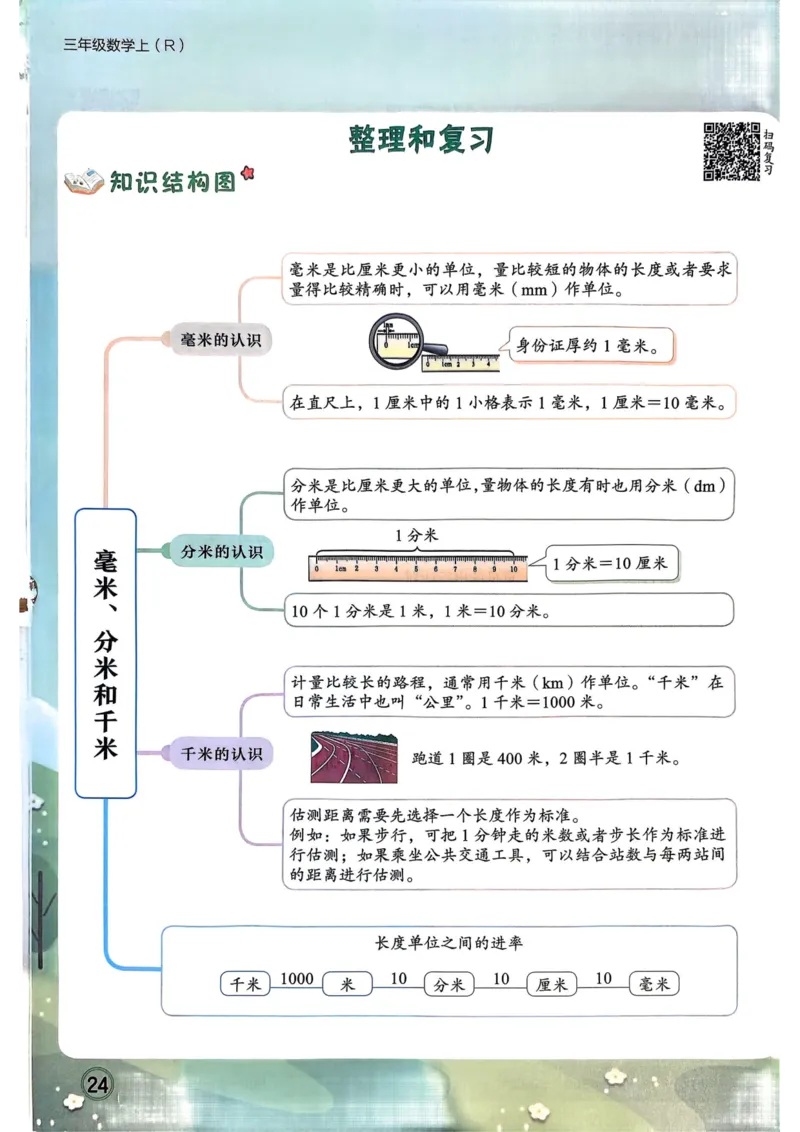Toggle the 千米 unit box

pos(243,983)
